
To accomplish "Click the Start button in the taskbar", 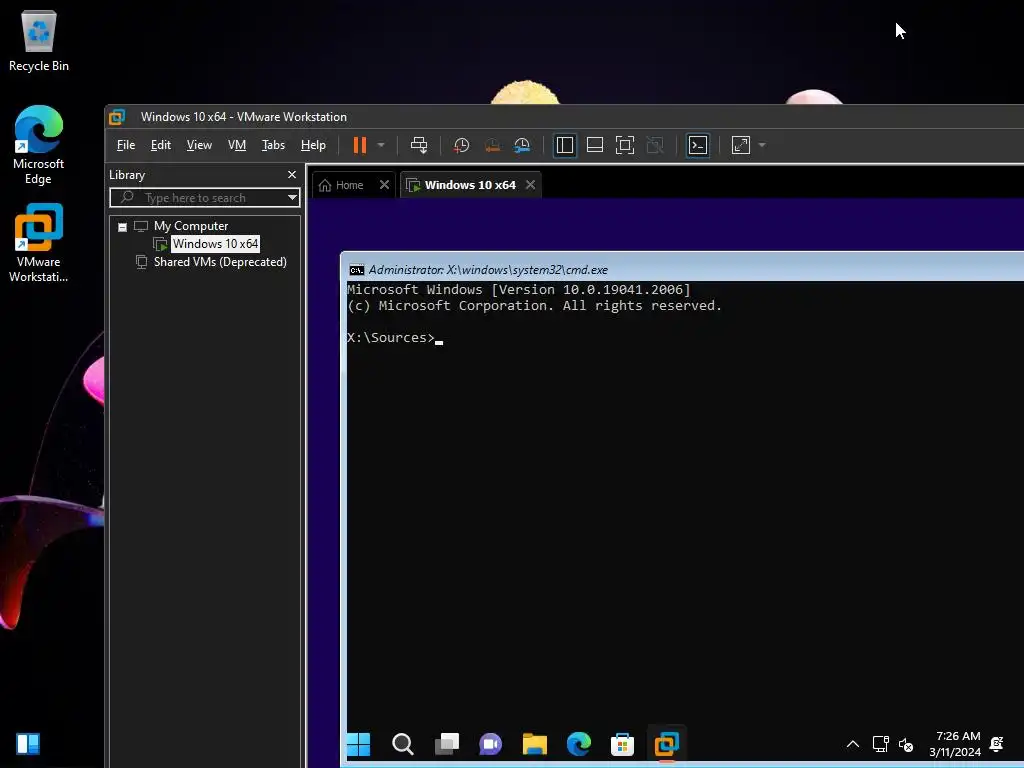I will [359, 744].
